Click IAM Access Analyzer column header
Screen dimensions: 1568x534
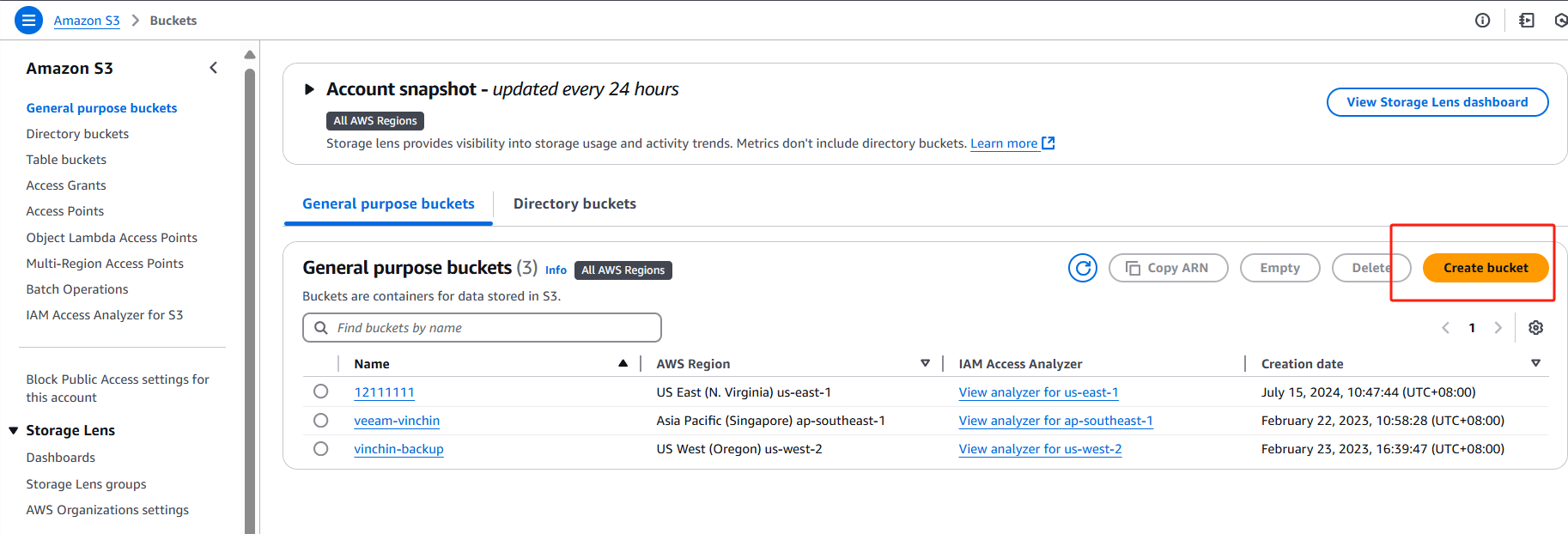coord(1020,364)
